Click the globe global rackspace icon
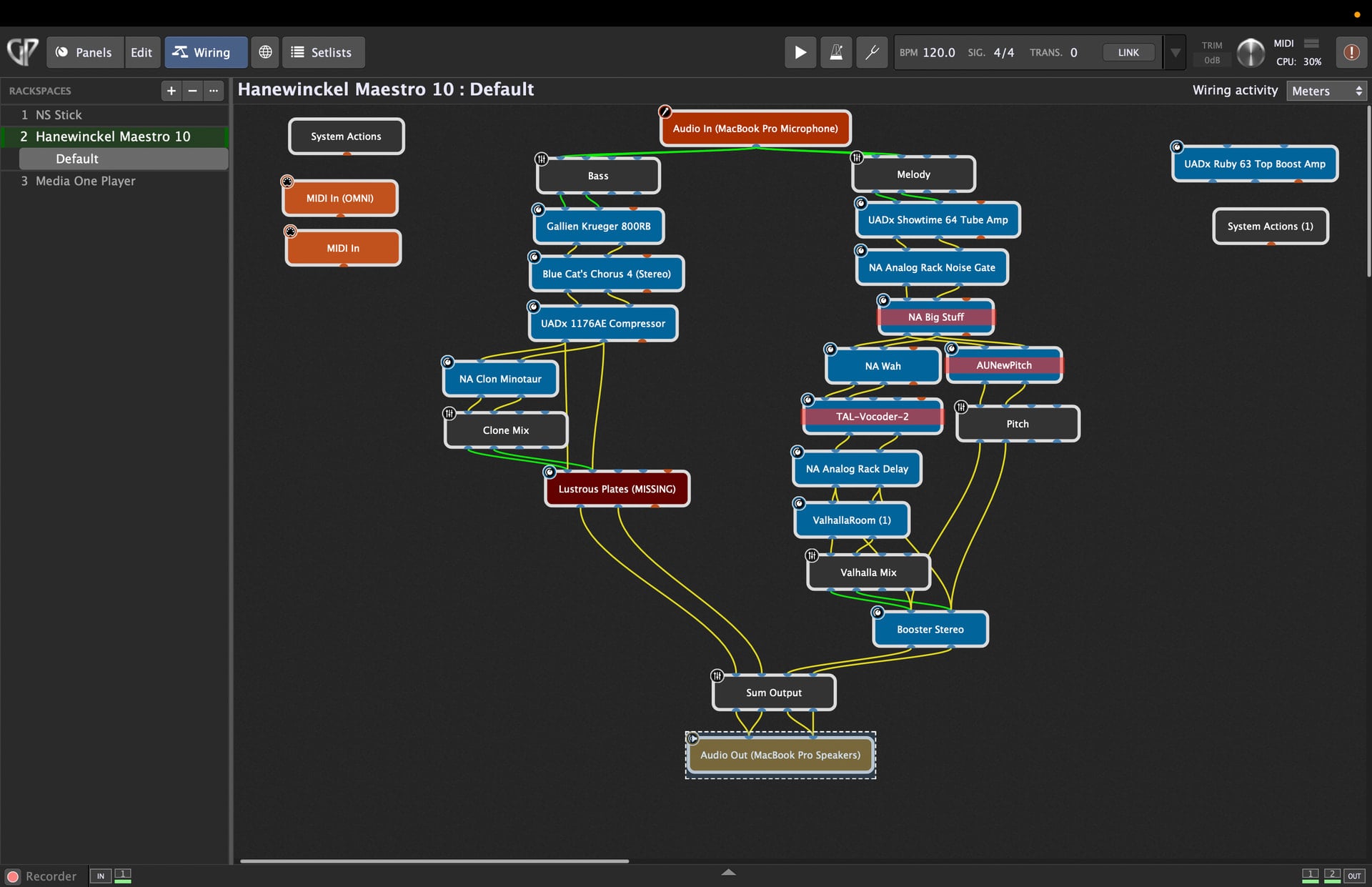Screen dimensions: 1372x887 click(265, 52)
